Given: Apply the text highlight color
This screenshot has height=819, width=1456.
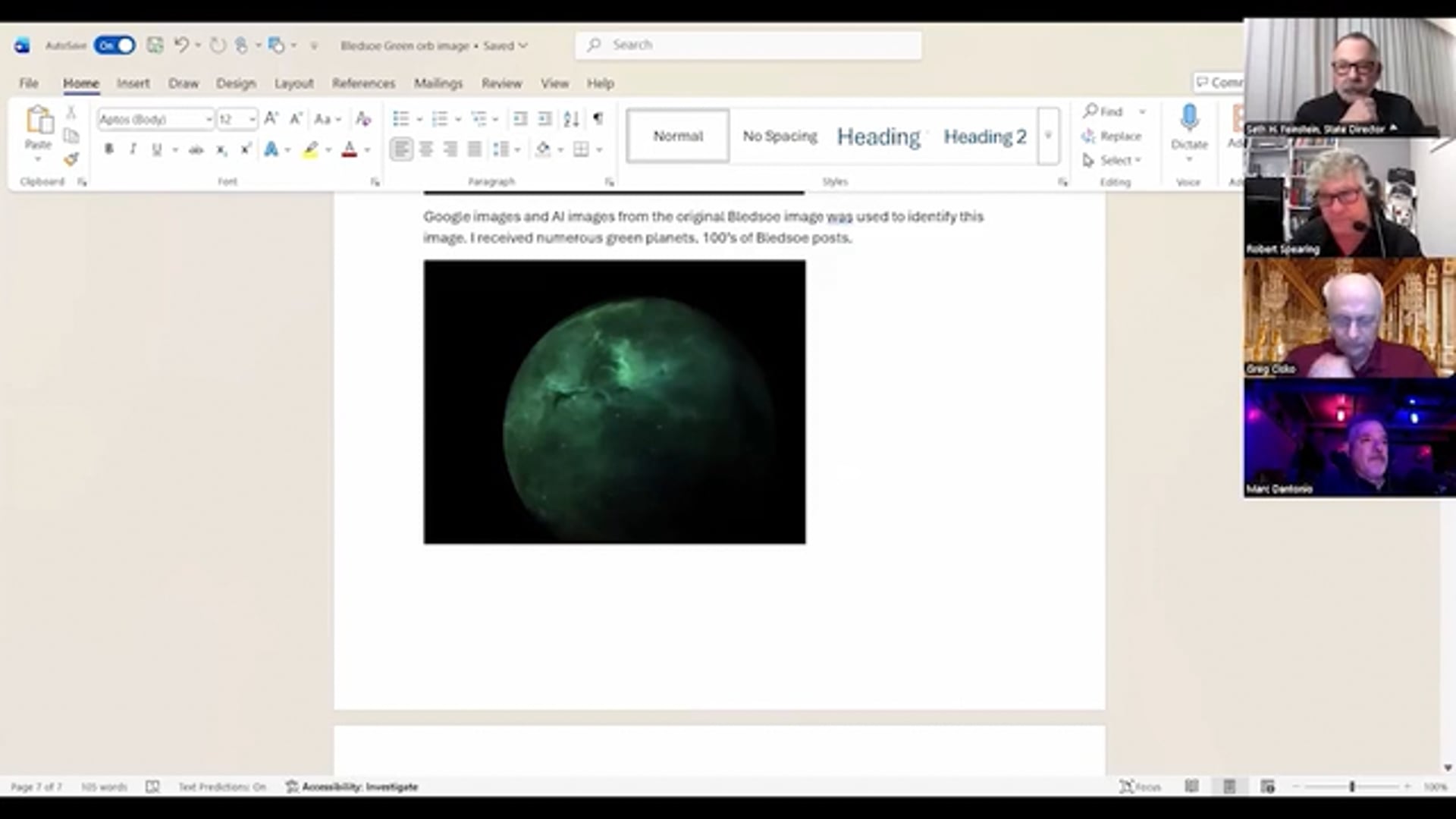Looking at the screenshot, I should pyautogui.click(x=310, y=149).
